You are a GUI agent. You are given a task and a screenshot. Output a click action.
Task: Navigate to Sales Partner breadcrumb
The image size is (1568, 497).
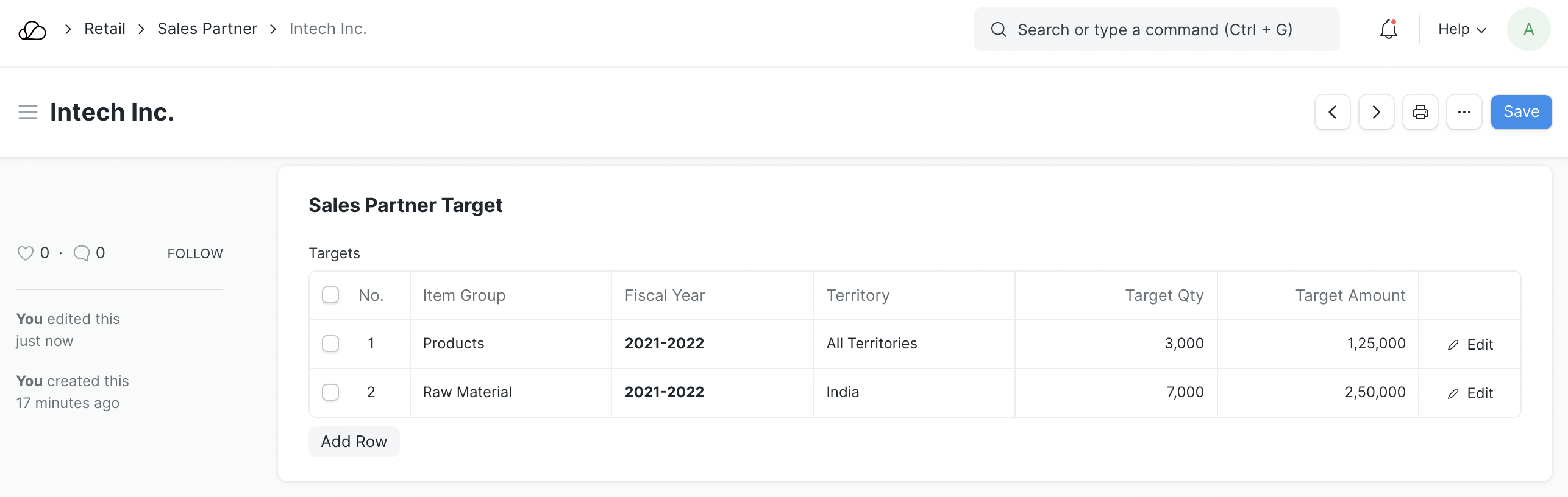[207, 29]
